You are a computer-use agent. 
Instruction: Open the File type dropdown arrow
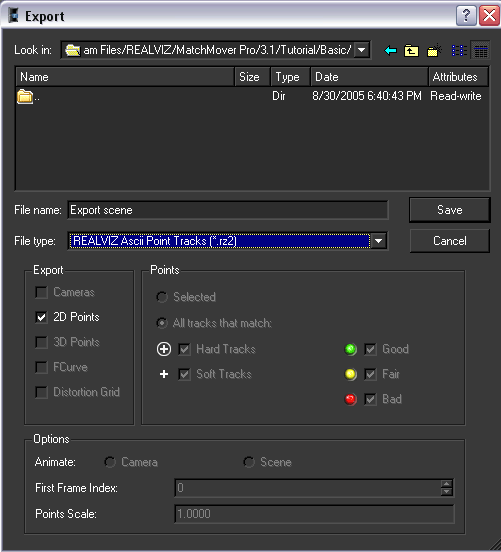click(x=379, y=241)
